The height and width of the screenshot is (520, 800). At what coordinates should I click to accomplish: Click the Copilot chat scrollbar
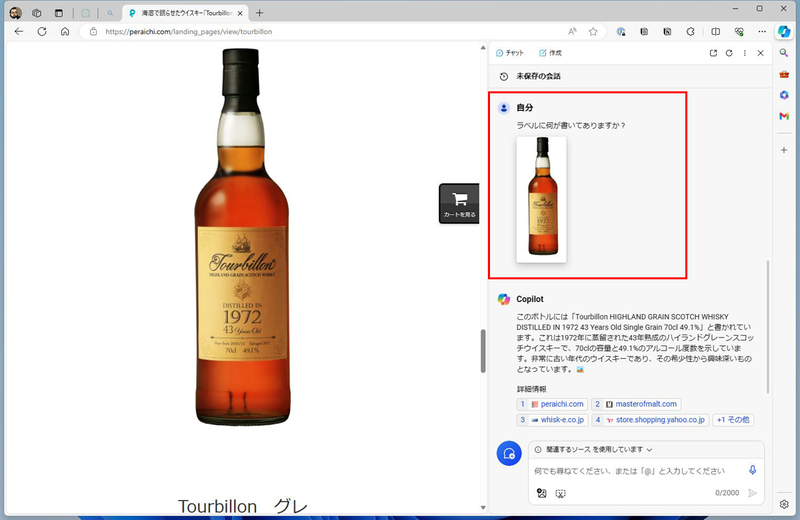pos(767,327)
